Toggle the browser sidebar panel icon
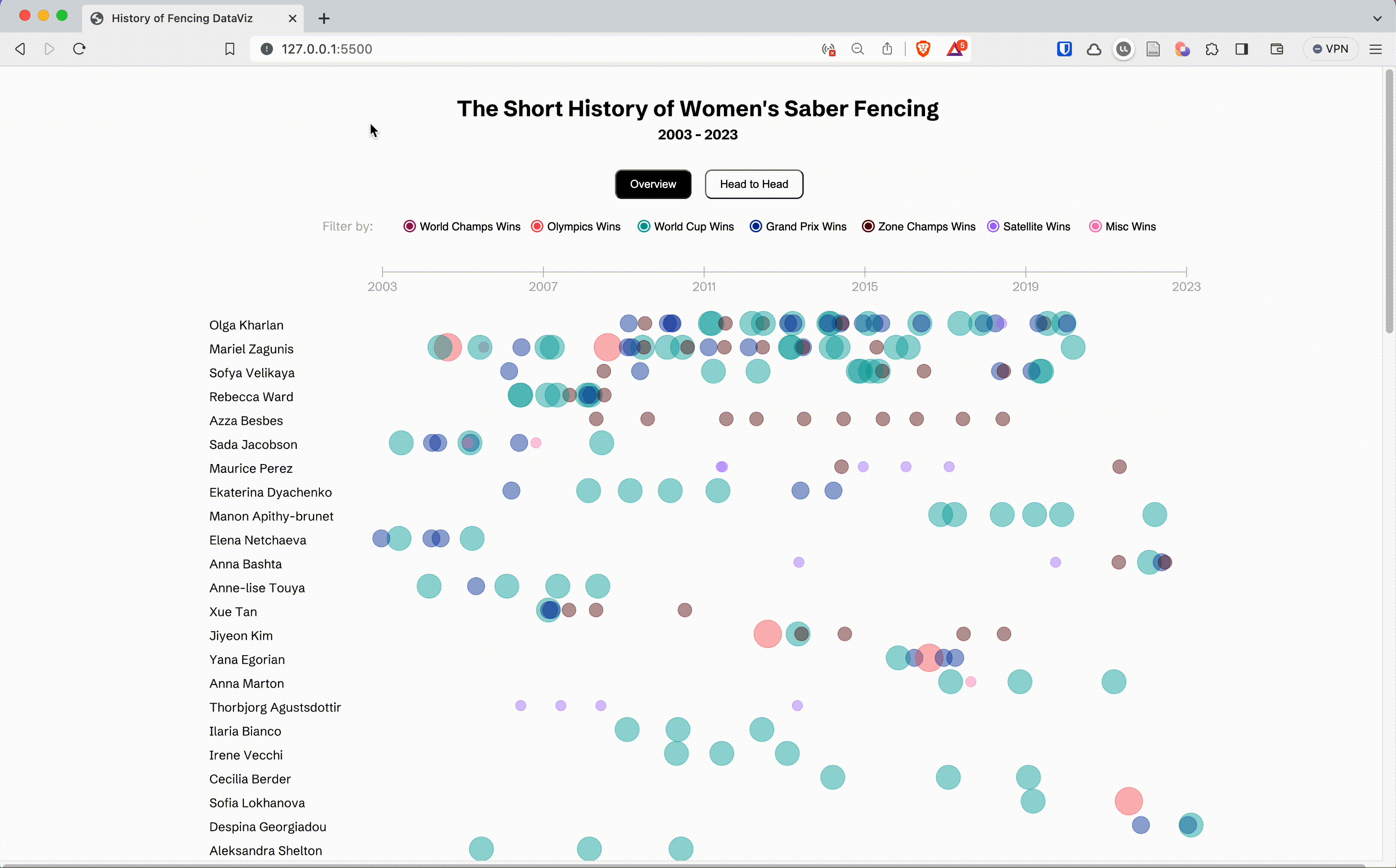 click(1242, 49)
